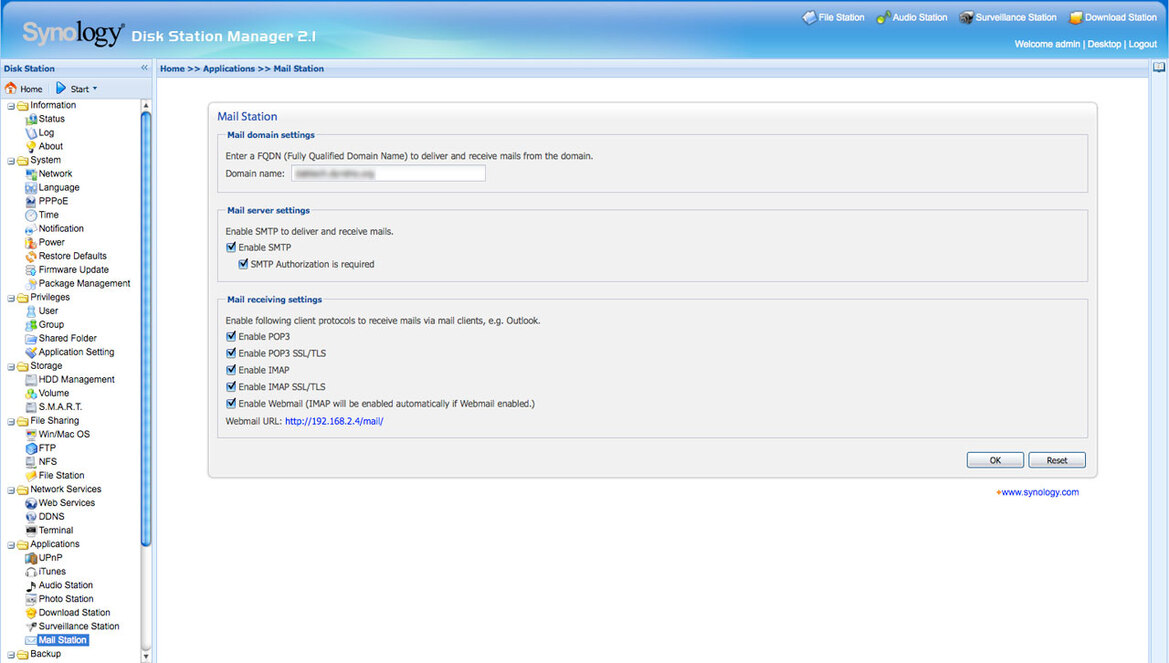The image size is (1169, 663).
Task: Click the Notification icon in sidebar
Action: pyautogui.click(x=31, y=229)
